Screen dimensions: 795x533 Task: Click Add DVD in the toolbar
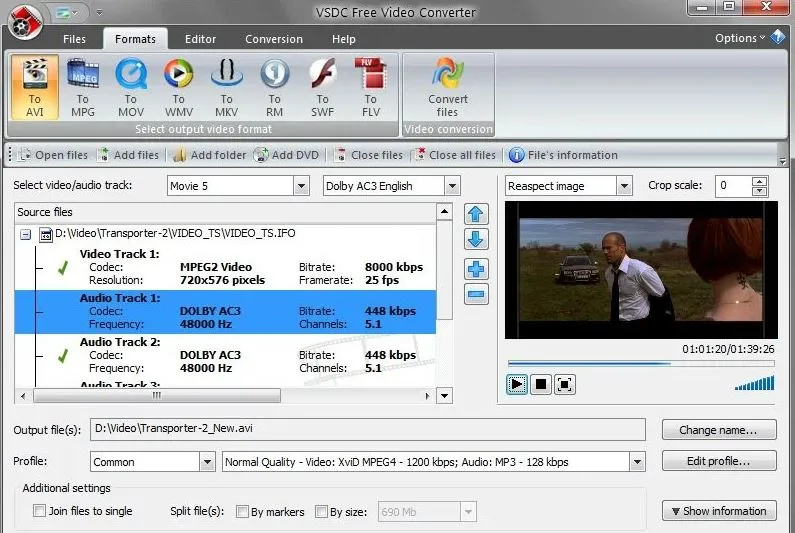[x=286, y=155]
